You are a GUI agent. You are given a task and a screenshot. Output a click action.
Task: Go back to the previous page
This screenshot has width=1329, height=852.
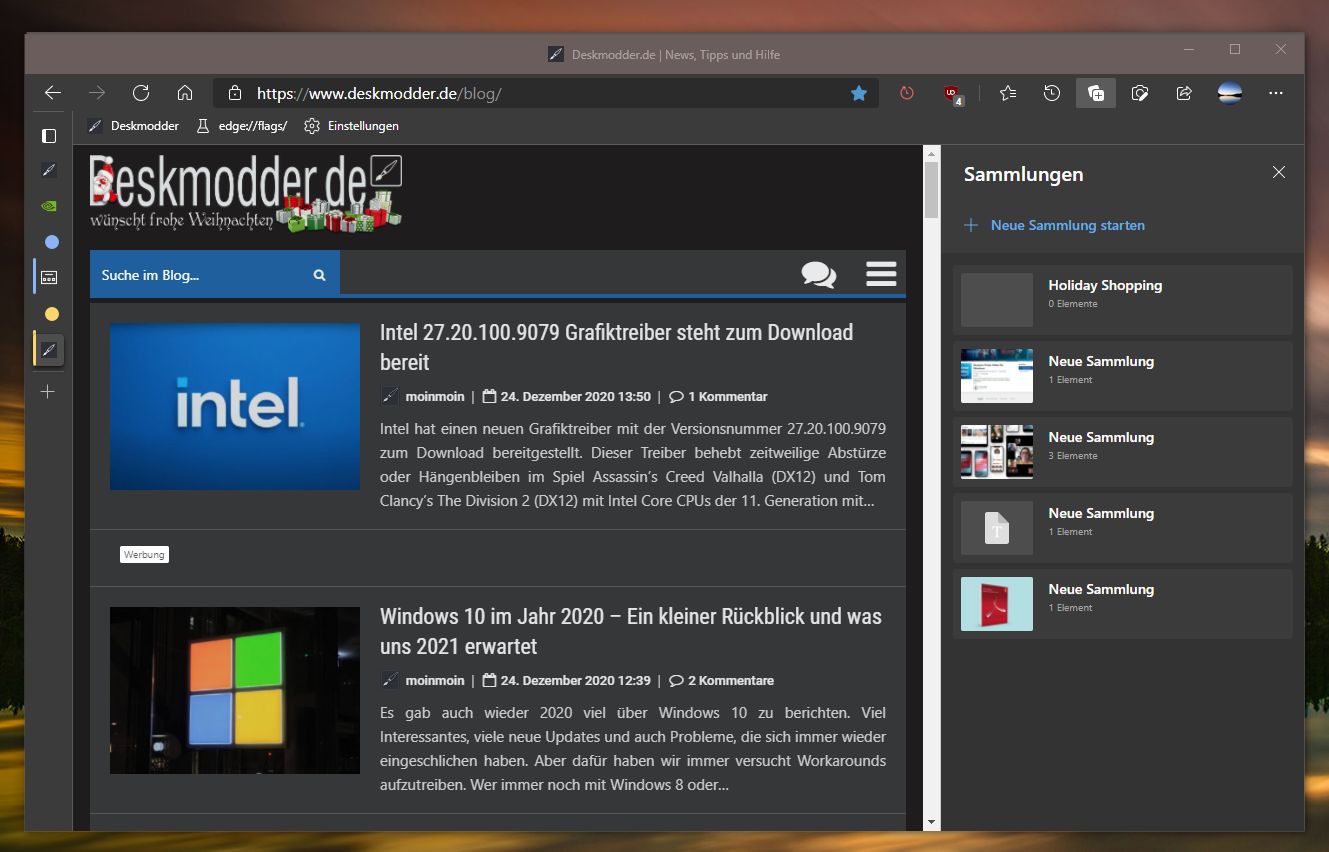pyautogui.click(x=53, y=93)
